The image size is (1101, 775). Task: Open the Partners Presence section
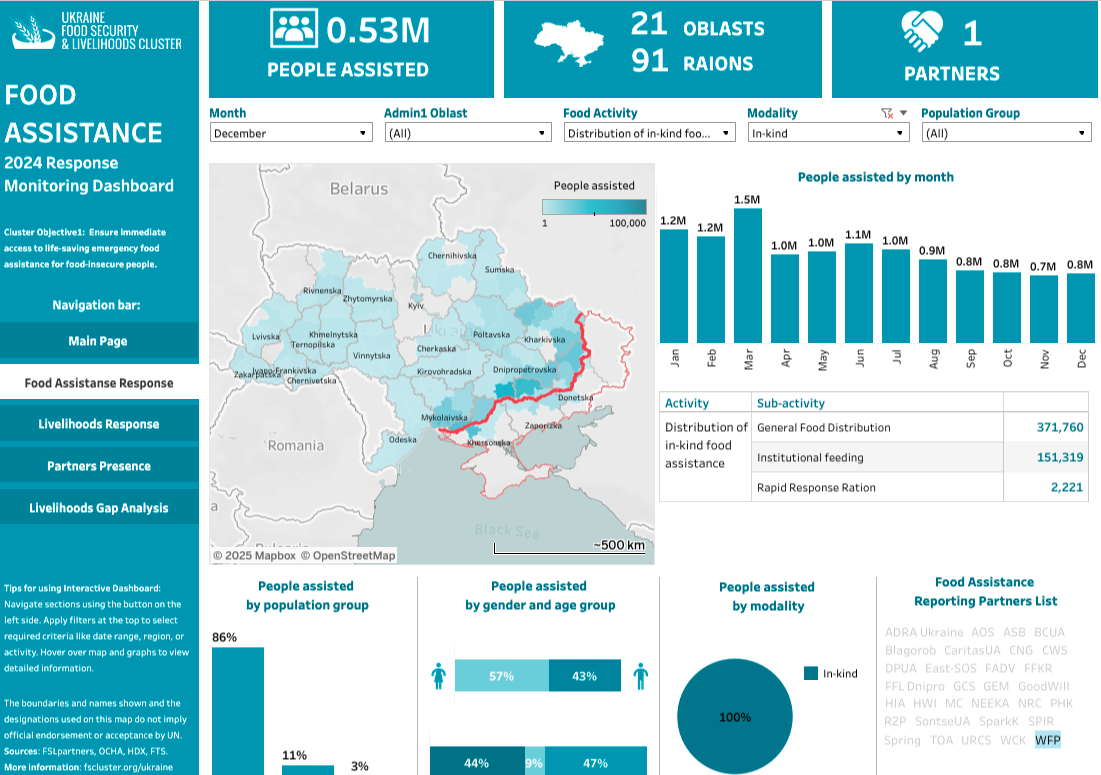point(98,466)
